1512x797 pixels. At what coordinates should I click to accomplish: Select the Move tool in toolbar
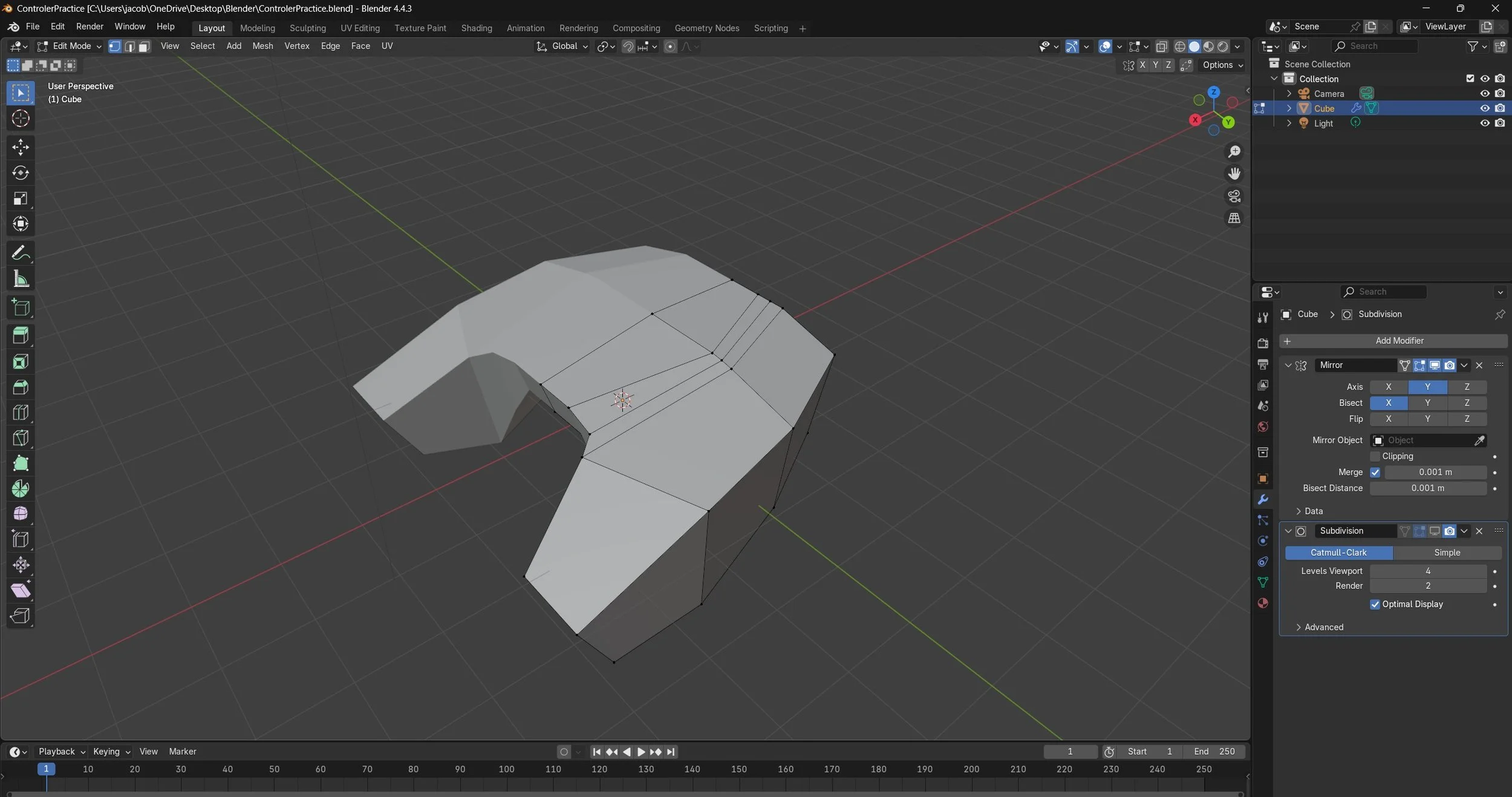(x=21, y=147)
